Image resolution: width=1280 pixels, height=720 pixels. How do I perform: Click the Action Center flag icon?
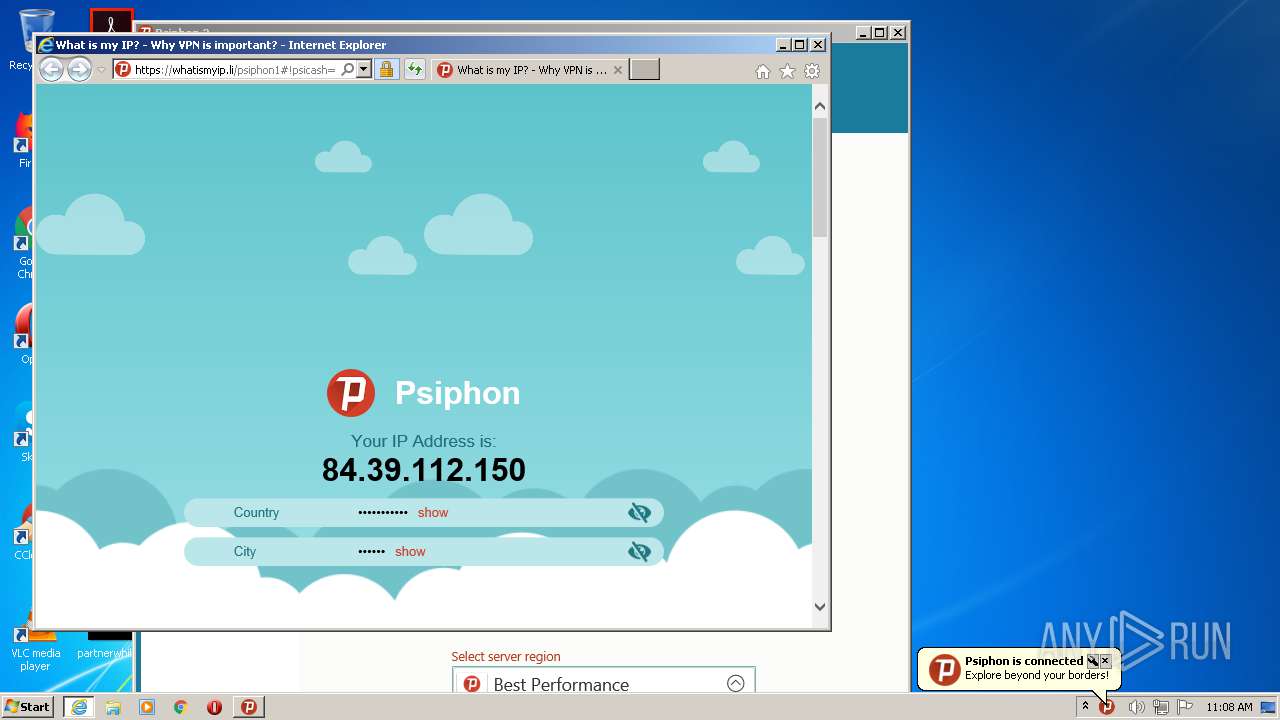(1185, 707)
